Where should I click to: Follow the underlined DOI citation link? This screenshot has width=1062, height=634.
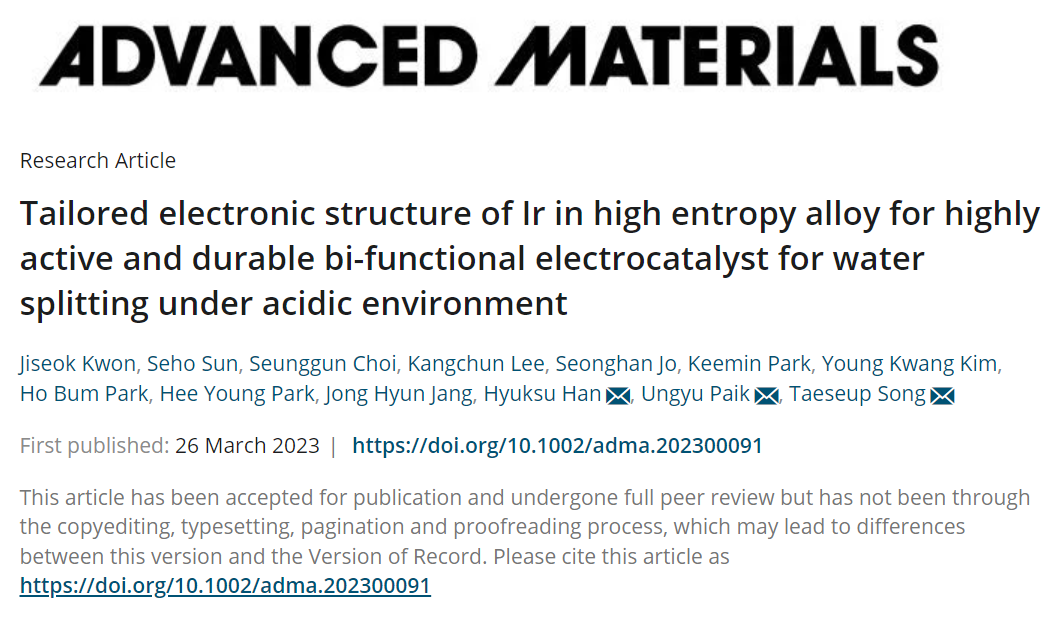click(x=226, y=586)
